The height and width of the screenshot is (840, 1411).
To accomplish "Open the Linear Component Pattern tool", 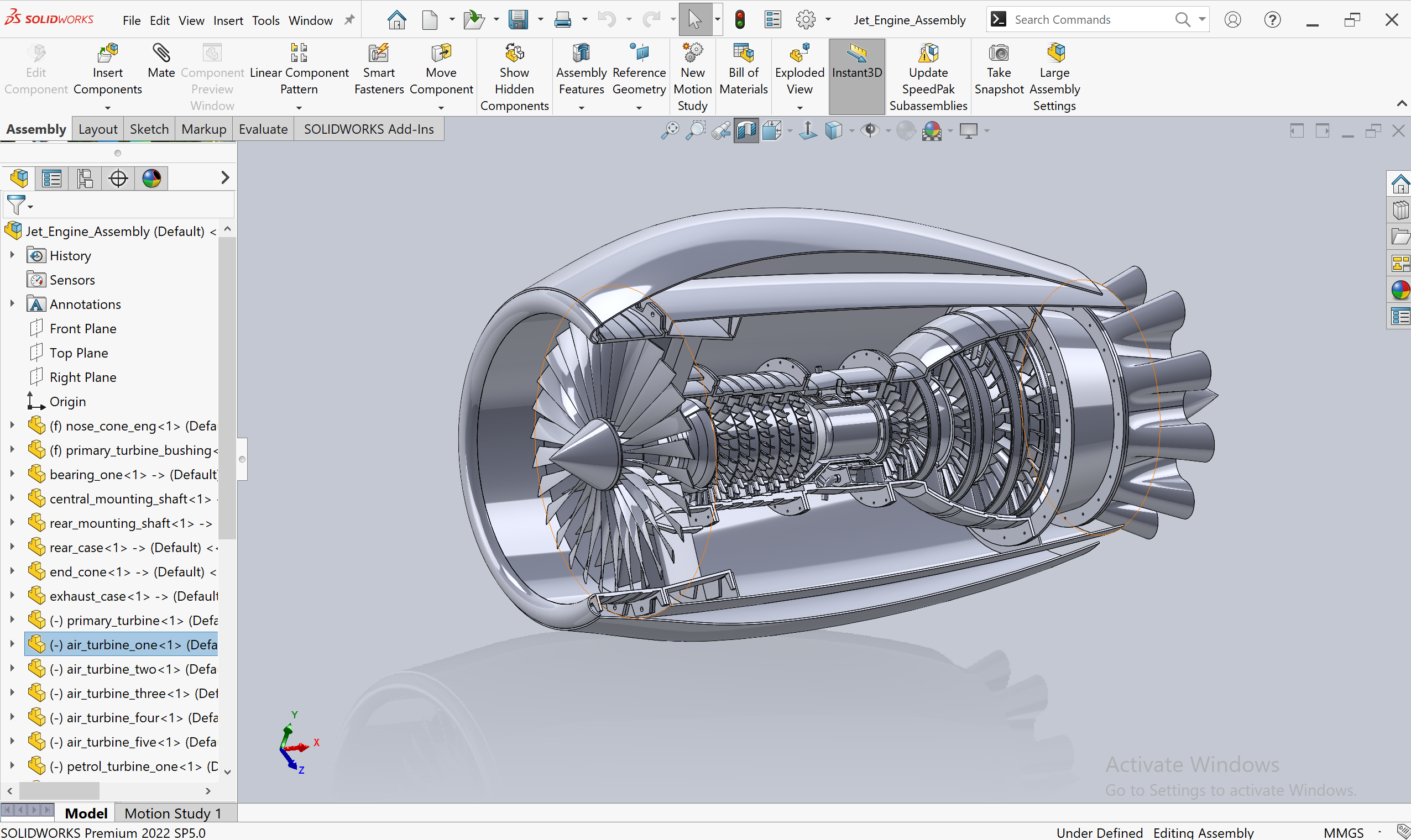I will click(299, 53).
